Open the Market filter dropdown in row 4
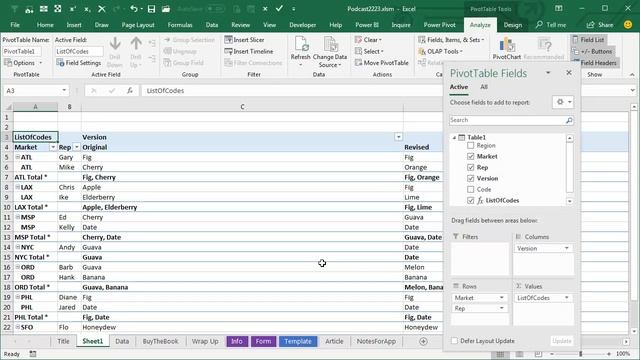 [x=53, y=147]
